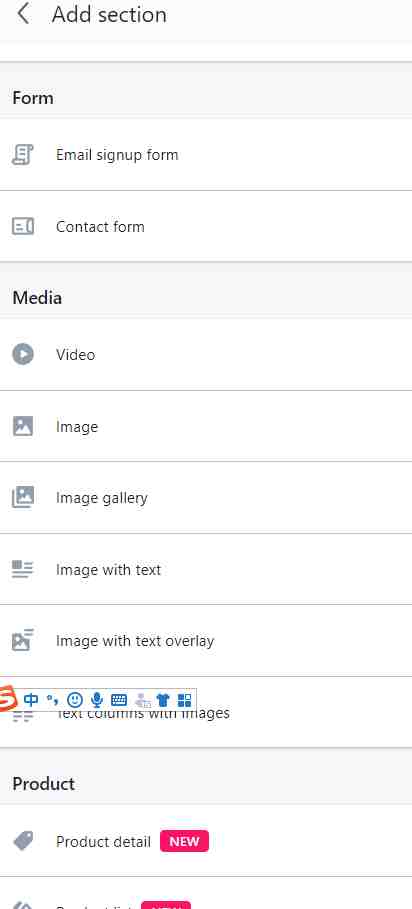Click the Image with text overlay icon
The height and width of the screenshot is (909, 412).
[x=23, y=640]
